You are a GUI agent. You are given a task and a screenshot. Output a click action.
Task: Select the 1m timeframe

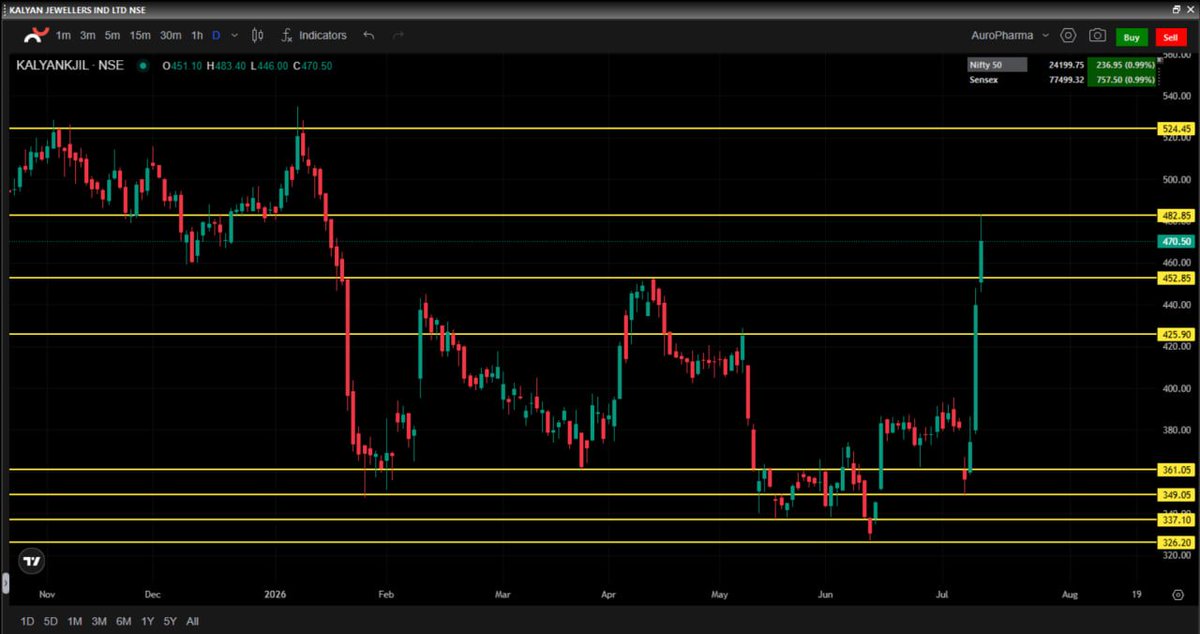63,35
